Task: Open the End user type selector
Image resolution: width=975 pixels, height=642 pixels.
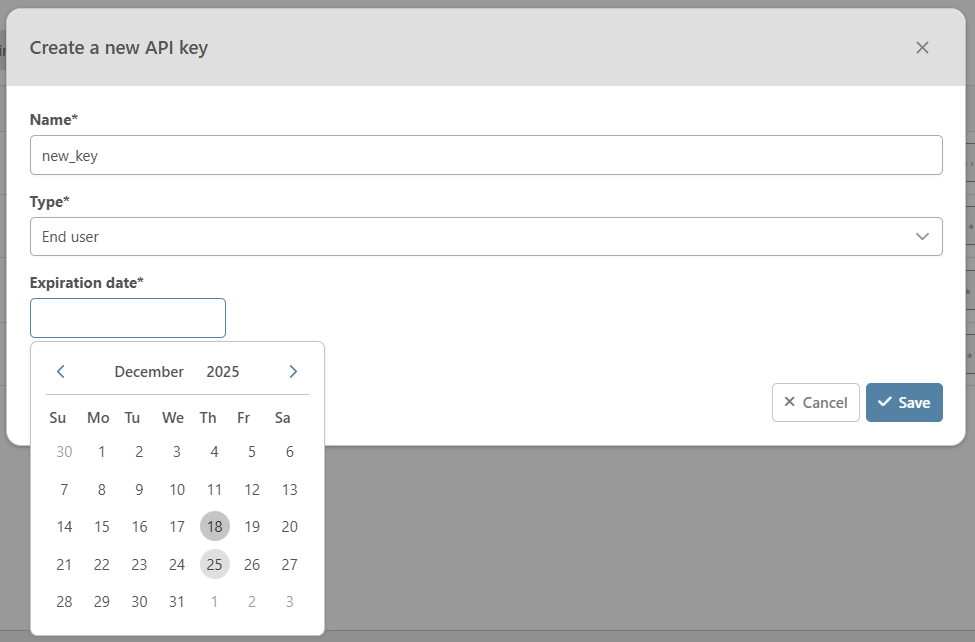Action: [486, 237]
